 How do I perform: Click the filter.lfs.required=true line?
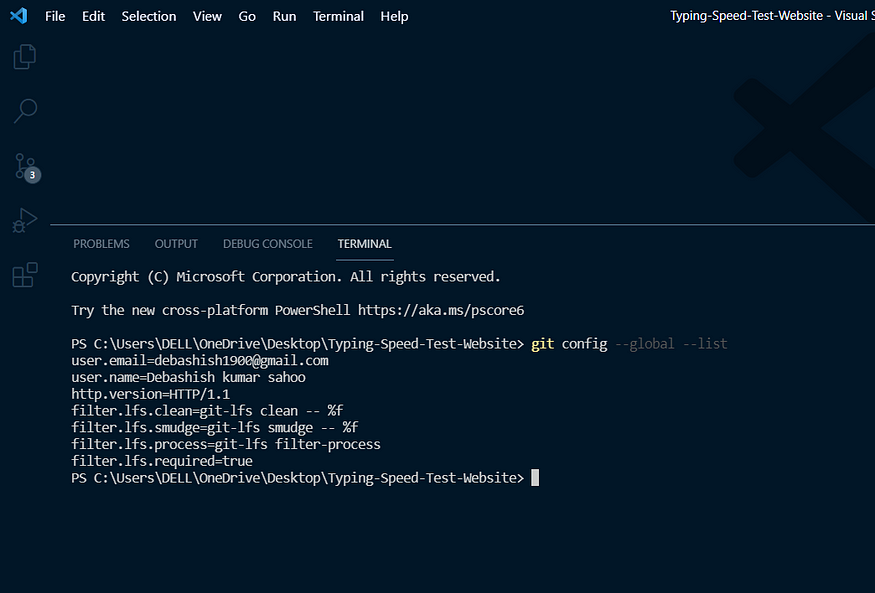point(162,461)
